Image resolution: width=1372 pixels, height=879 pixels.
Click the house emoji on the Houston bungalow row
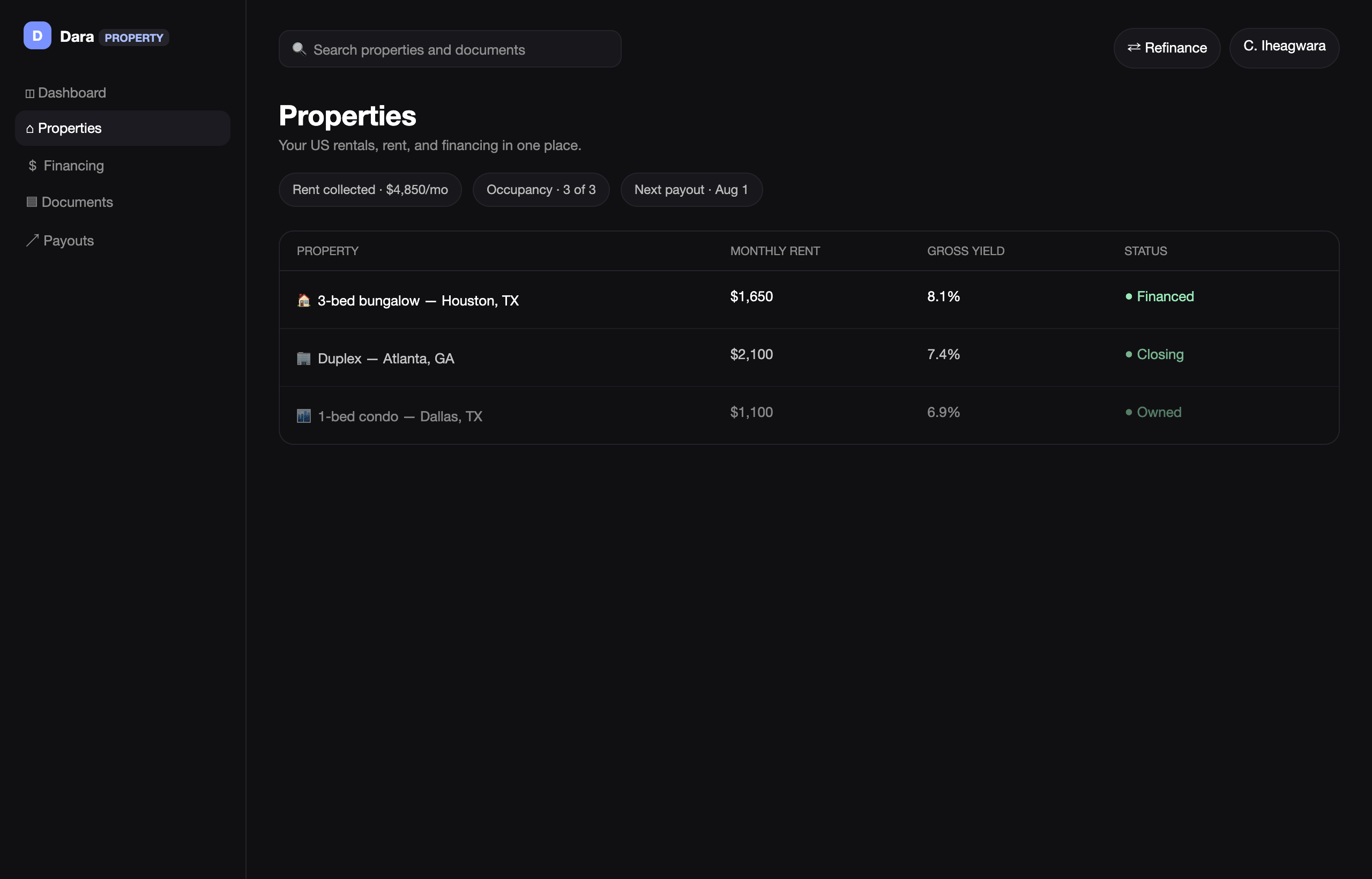point(304,300)
